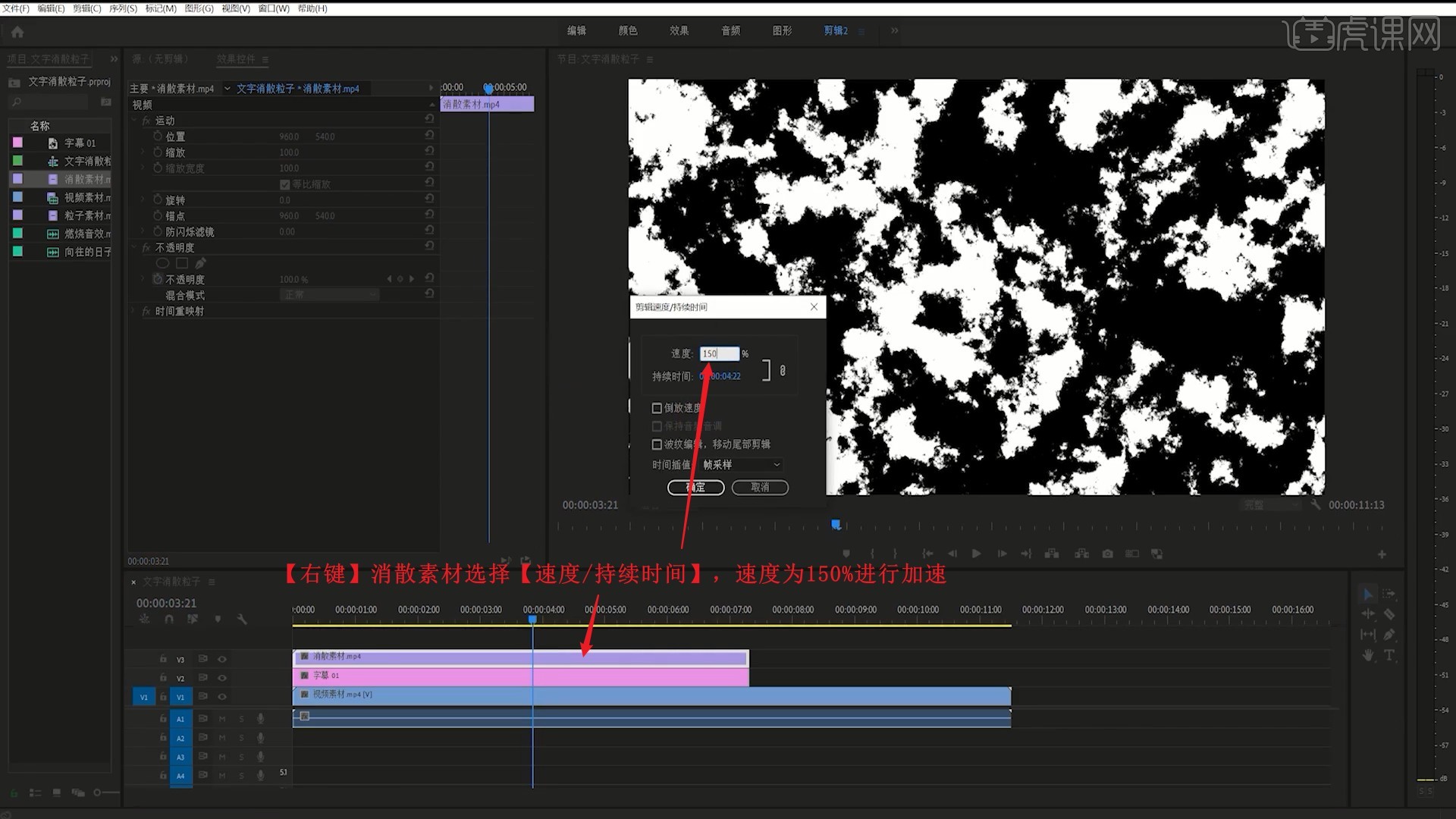Expand Rotation (旋转) property
Viewport: 1456px width, 819px height.
(144, 200)
